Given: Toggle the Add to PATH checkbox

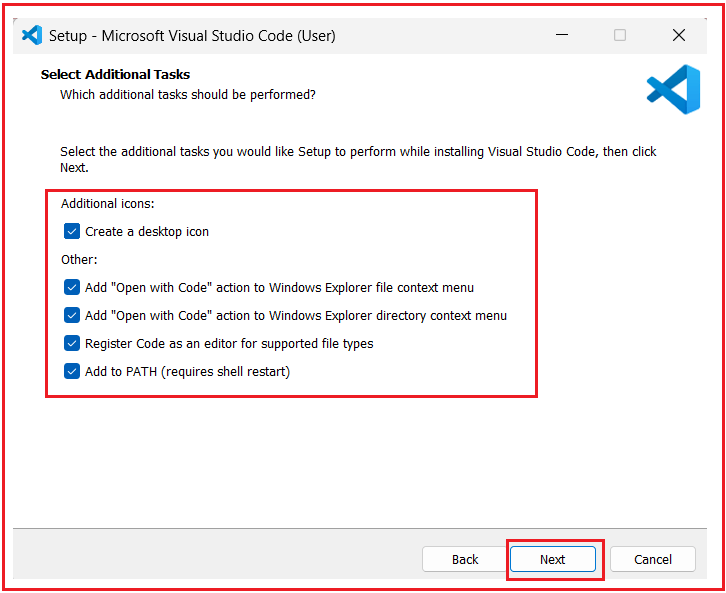Looking at the screenshot, I should 72,371.
